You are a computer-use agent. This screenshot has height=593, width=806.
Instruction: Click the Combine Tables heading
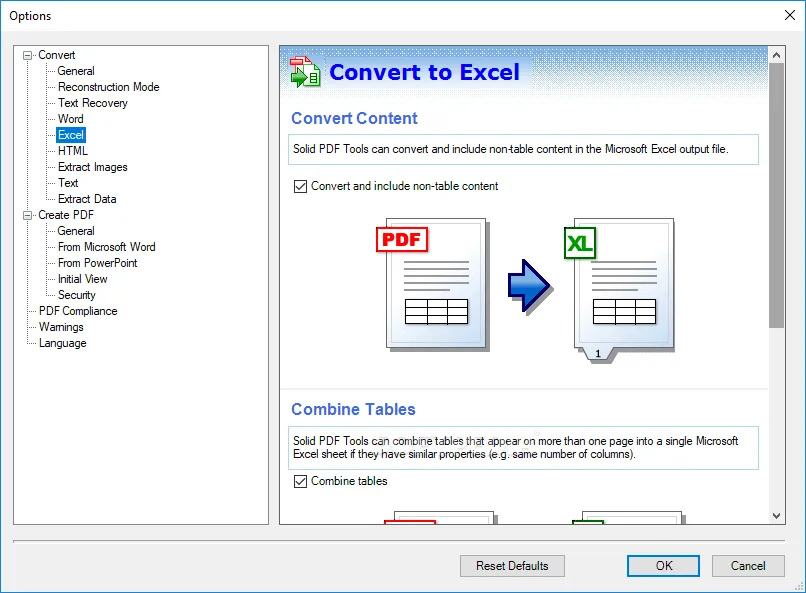pyautogui.click(x=353, y=409)
